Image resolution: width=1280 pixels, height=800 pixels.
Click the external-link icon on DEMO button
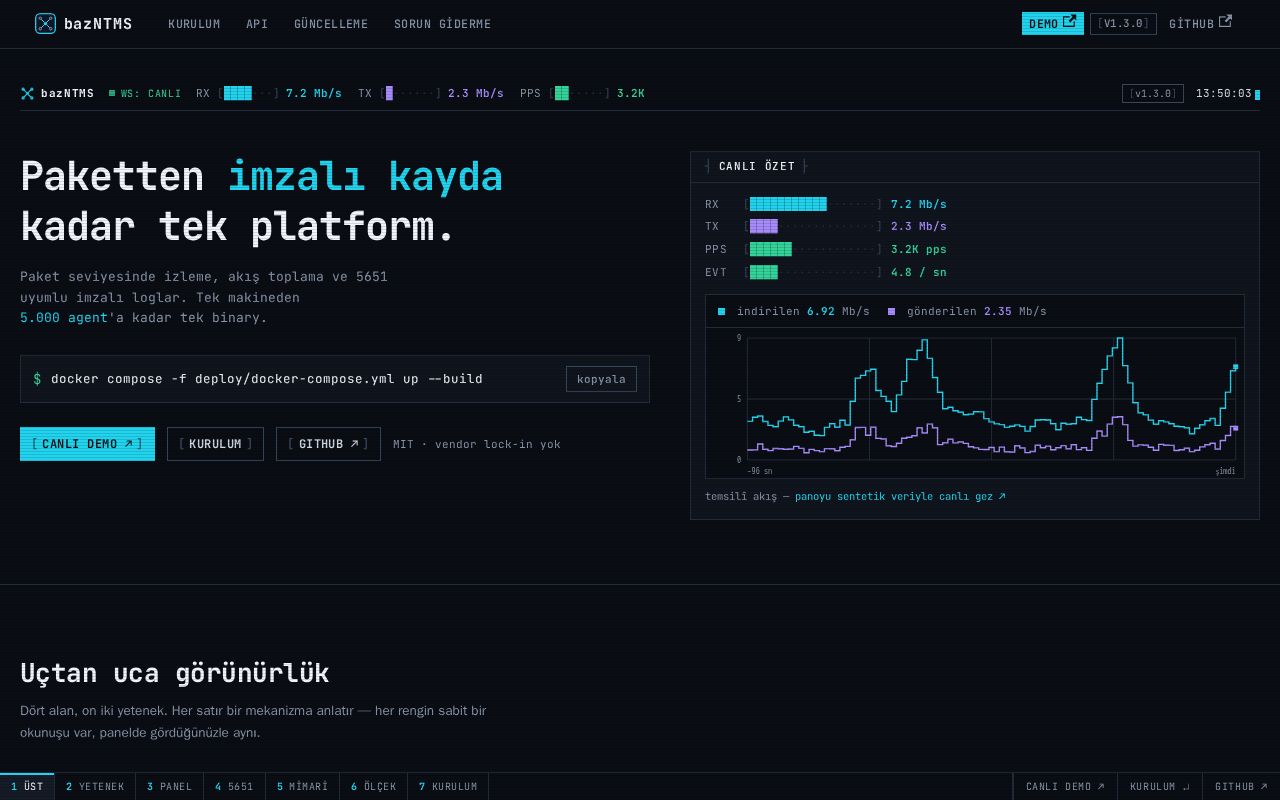1070,21
